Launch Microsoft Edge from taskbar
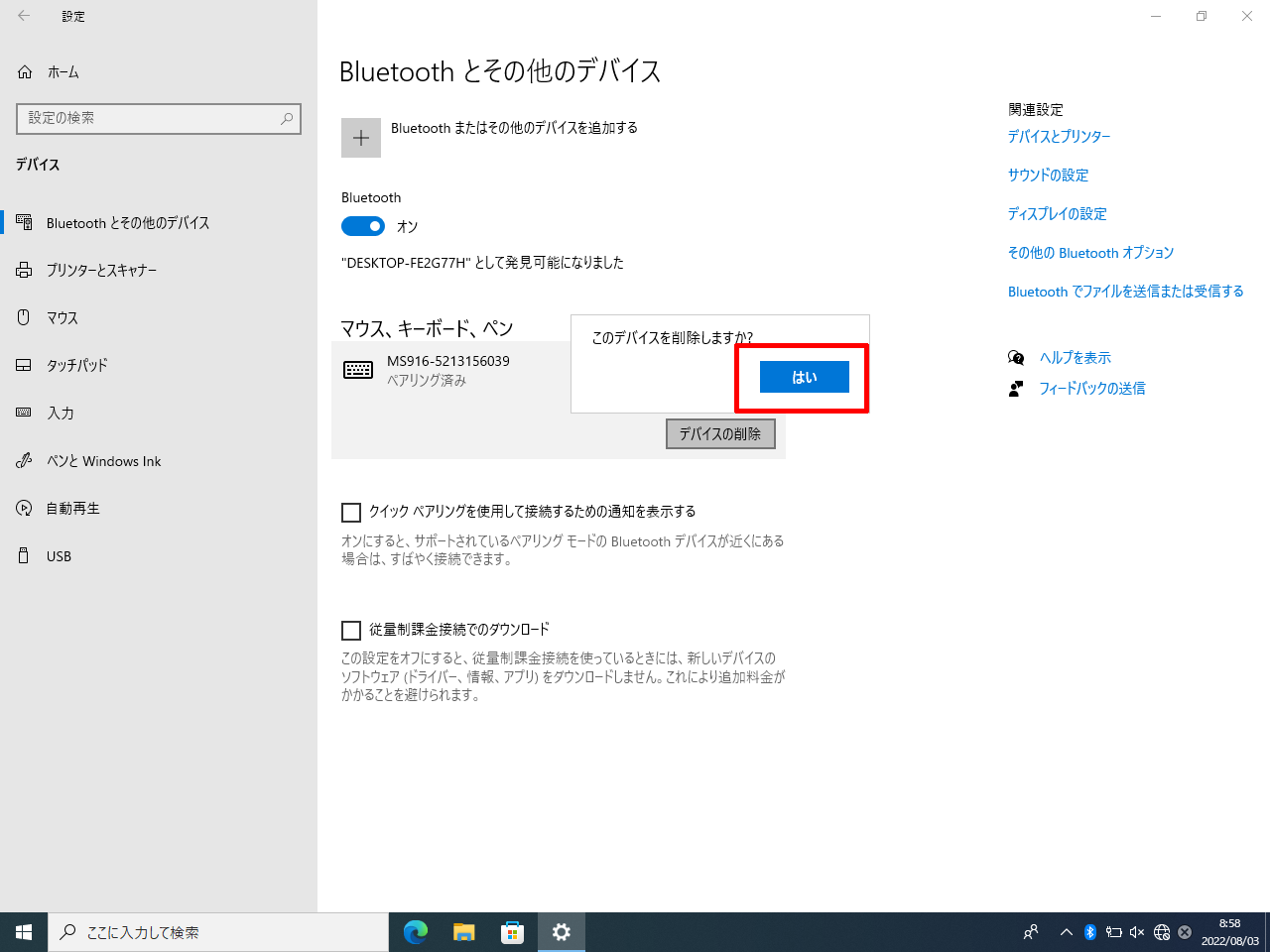The width and height of the screenshot is (1270, 952). [x=416, y=932]
